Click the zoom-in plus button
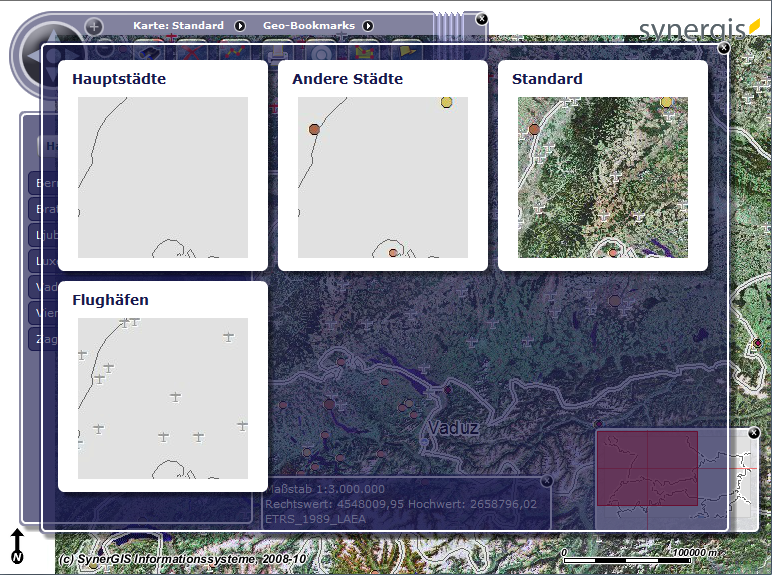 coord(94,26)
